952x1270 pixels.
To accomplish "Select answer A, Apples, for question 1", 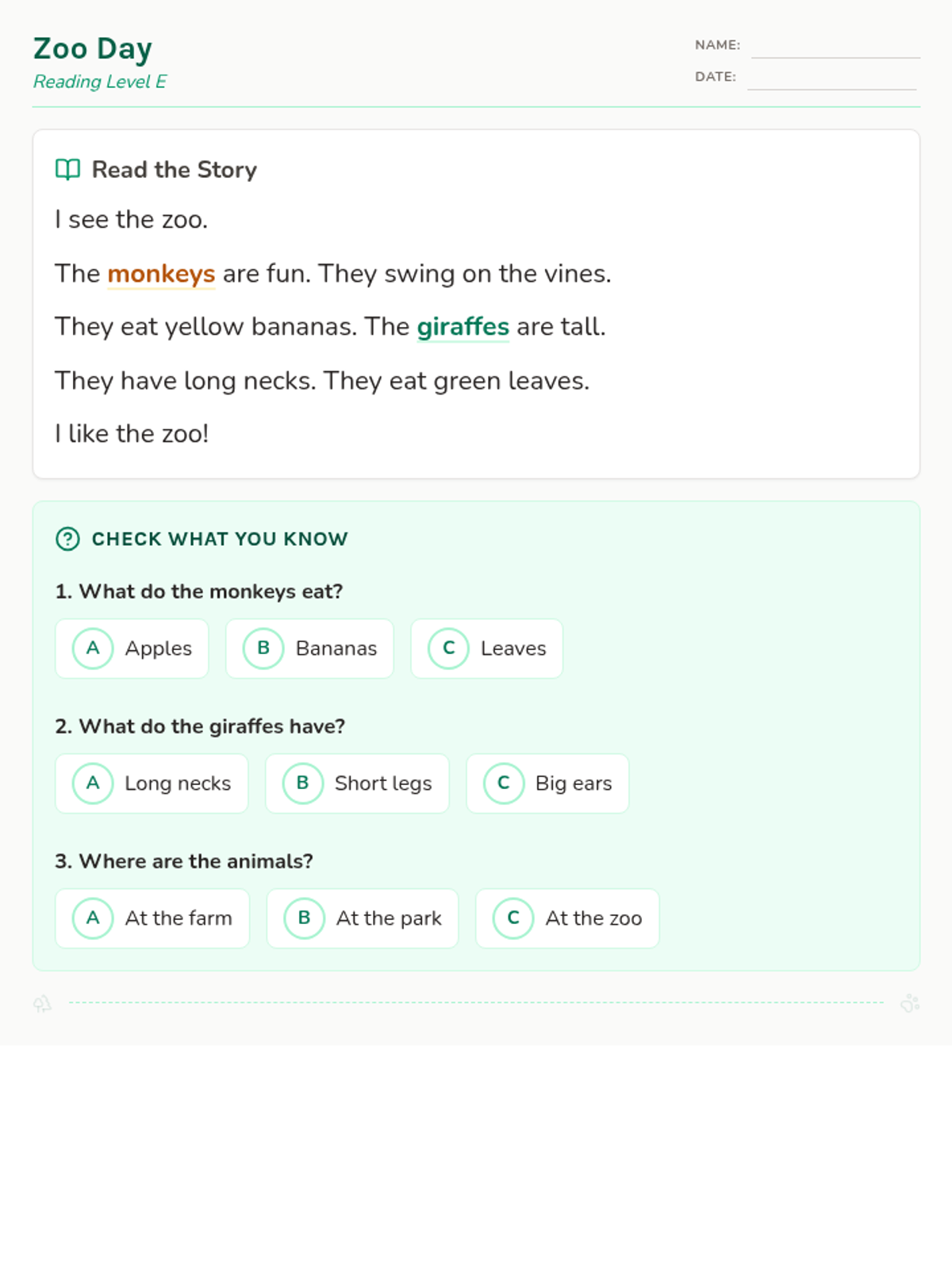I will [x=132, y=648].
